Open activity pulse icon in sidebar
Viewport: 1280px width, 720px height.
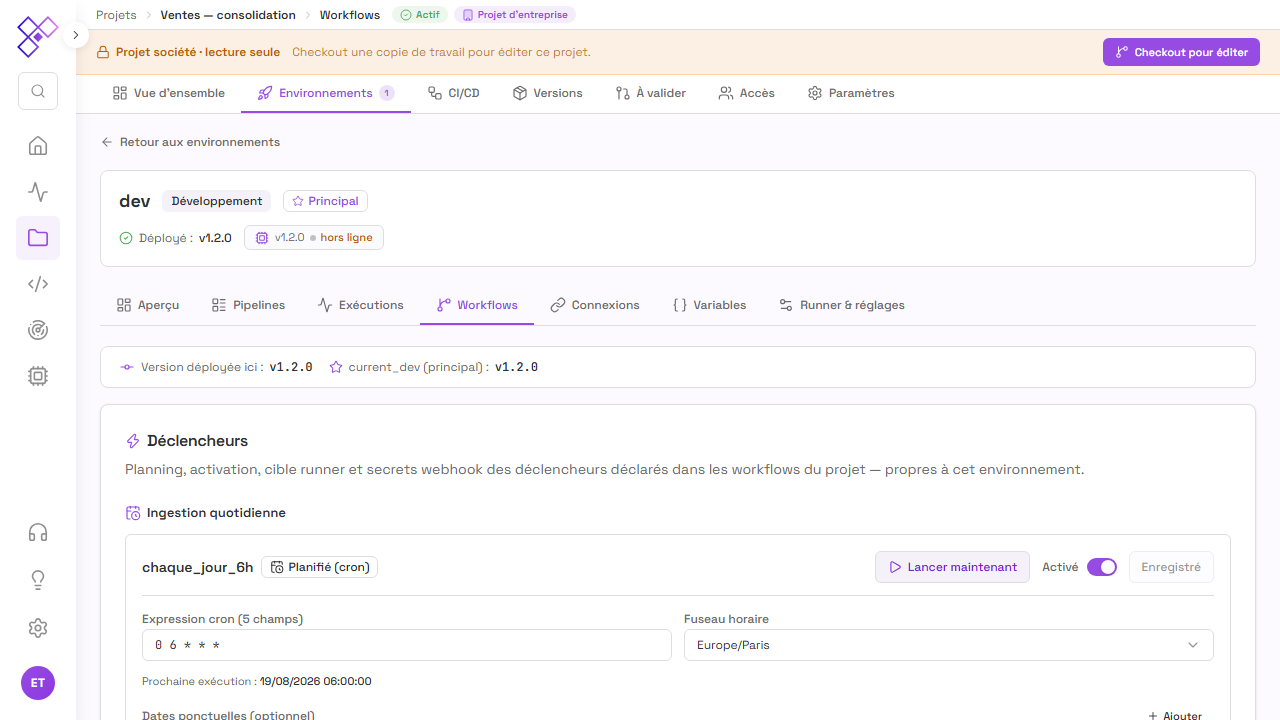[x=38, y=192]
